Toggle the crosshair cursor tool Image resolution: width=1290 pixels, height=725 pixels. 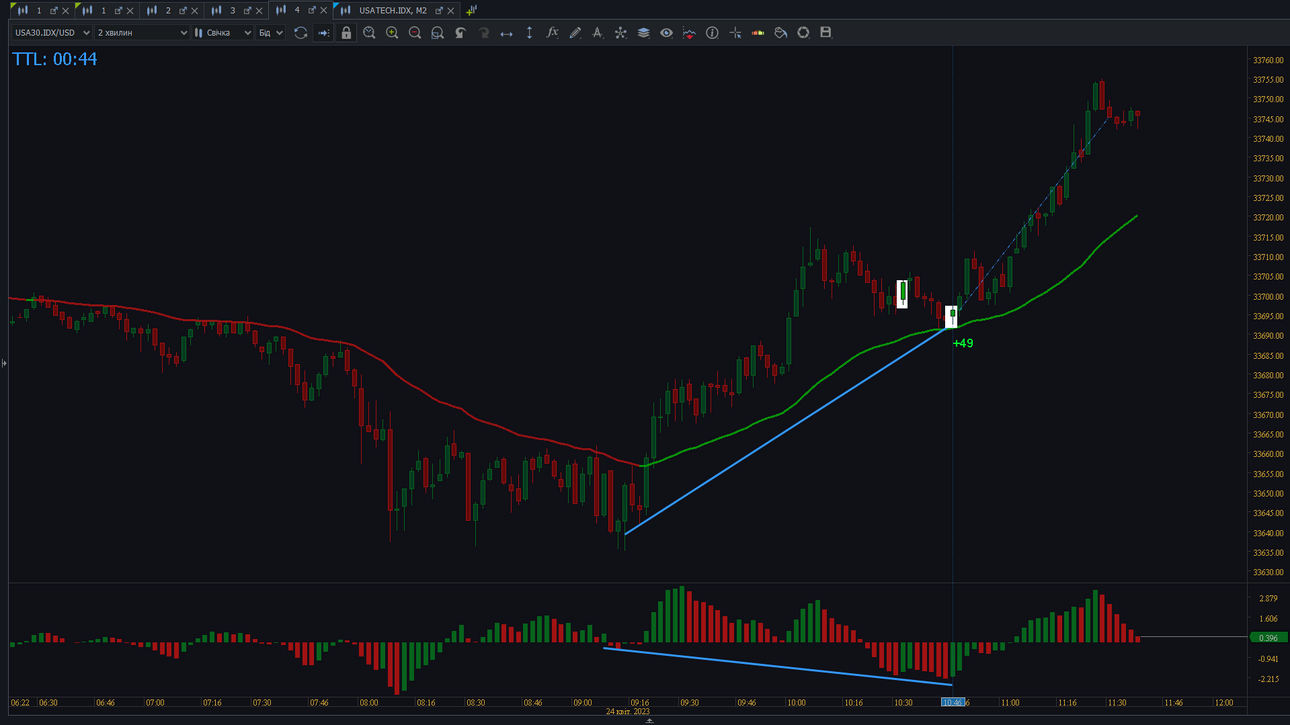click(x=735, y=33)
